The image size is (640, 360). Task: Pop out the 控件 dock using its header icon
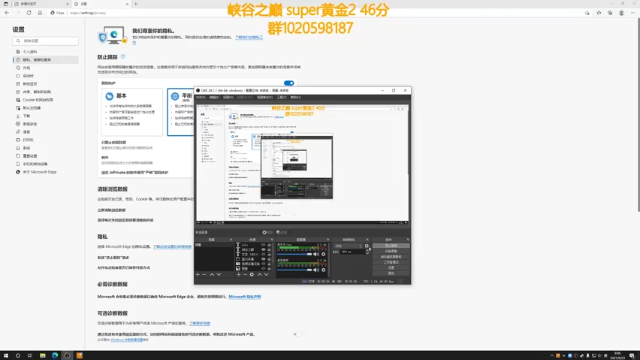pos(408,239)
